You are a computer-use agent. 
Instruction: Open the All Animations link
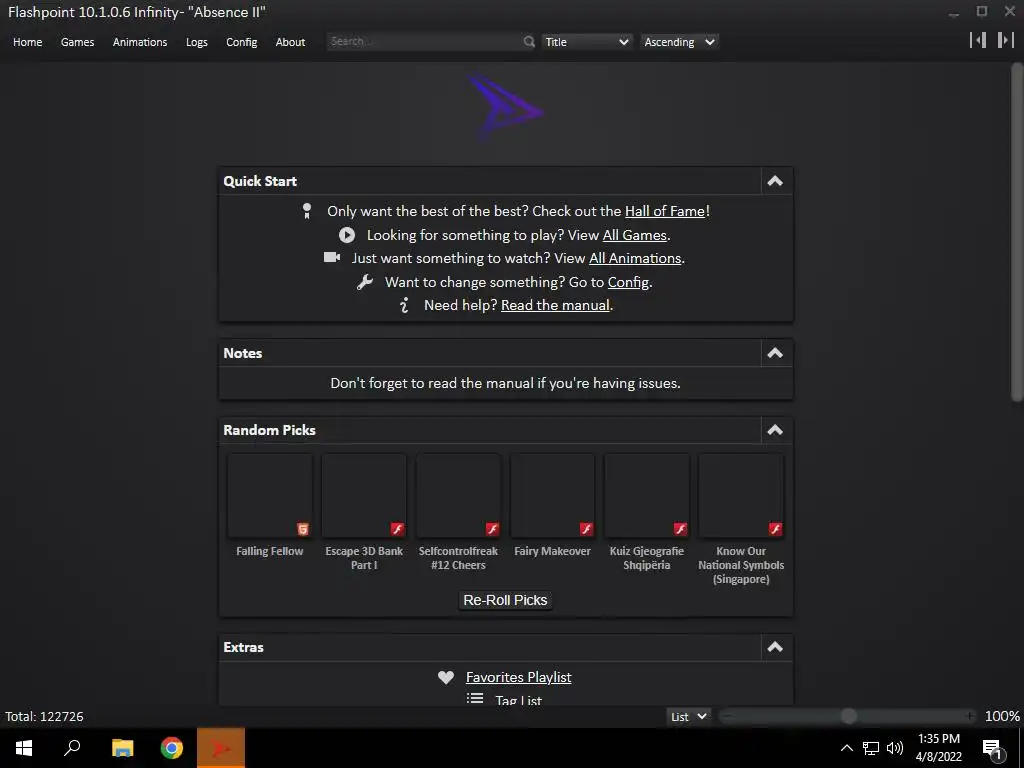tap(635, 258)
